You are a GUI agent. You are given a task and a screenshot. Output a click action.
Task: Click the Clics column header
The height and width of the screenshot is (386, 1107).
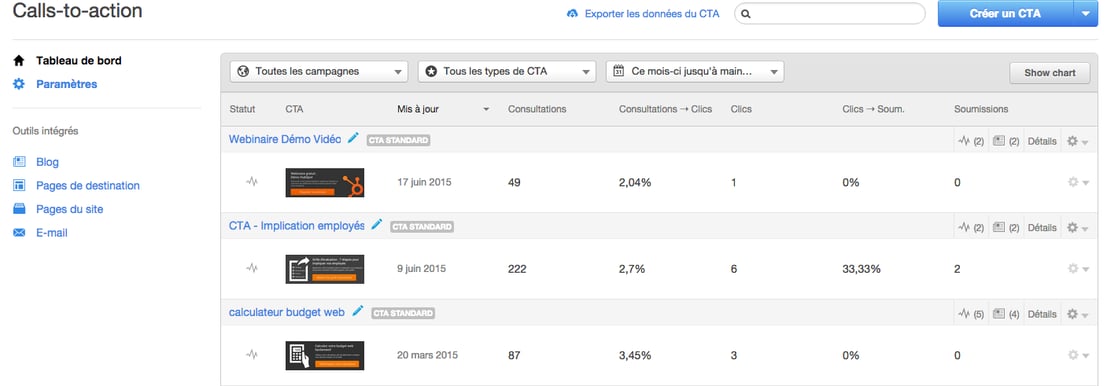click(x=741, y=109)
